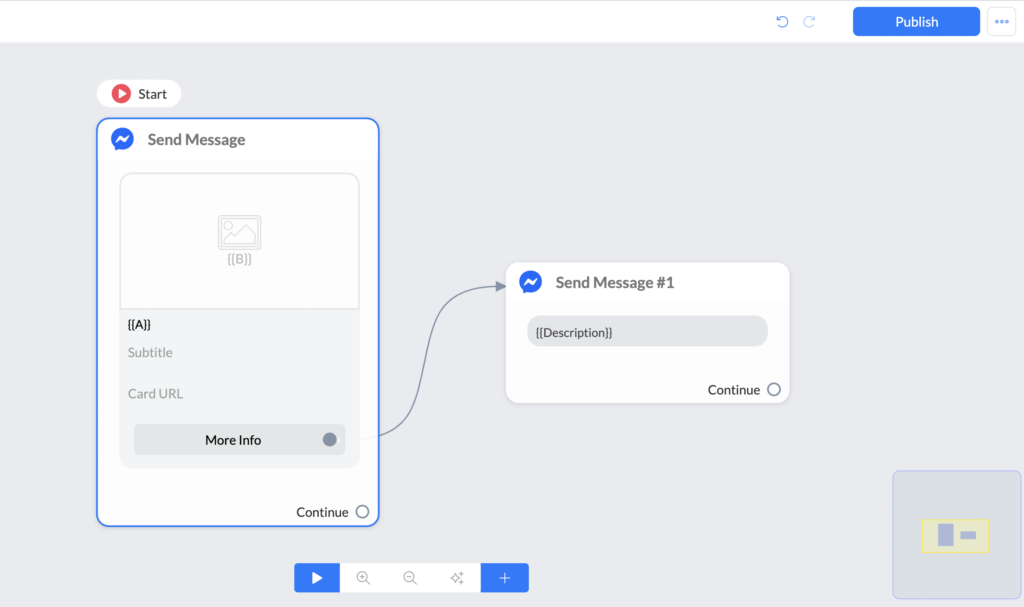The image size is (1024, 607).
Task: Click the undo arrow icon
Action: (x=782, y=21)
